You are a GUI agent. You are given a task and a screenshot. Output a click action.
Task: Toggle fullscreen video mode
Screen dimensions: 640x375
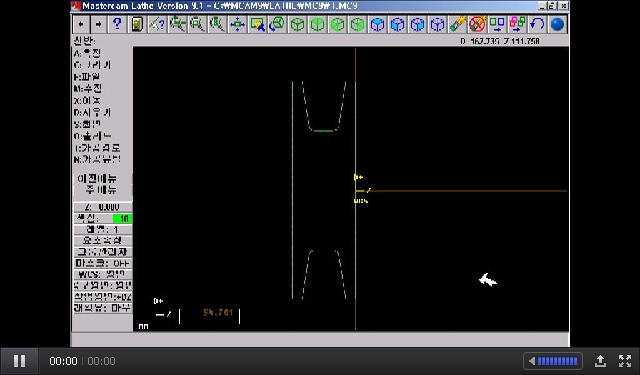pos(625,361)
